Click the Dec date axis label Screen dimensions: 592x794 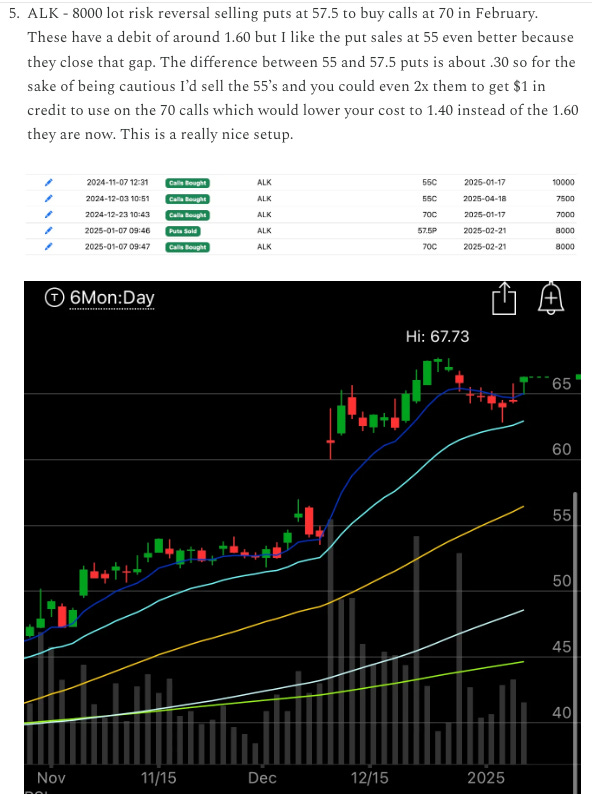tap(262, 778)
